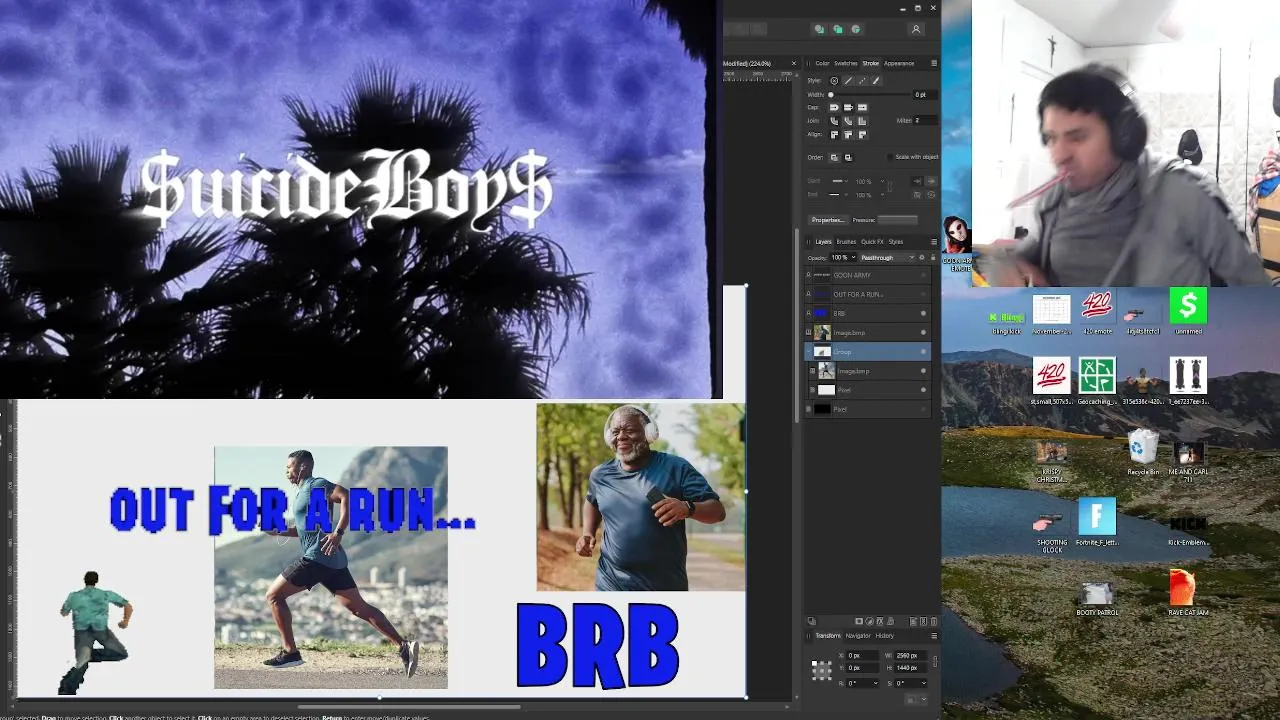Select the dashed line stroke style

pyautogui.click(x=862, y=81)
